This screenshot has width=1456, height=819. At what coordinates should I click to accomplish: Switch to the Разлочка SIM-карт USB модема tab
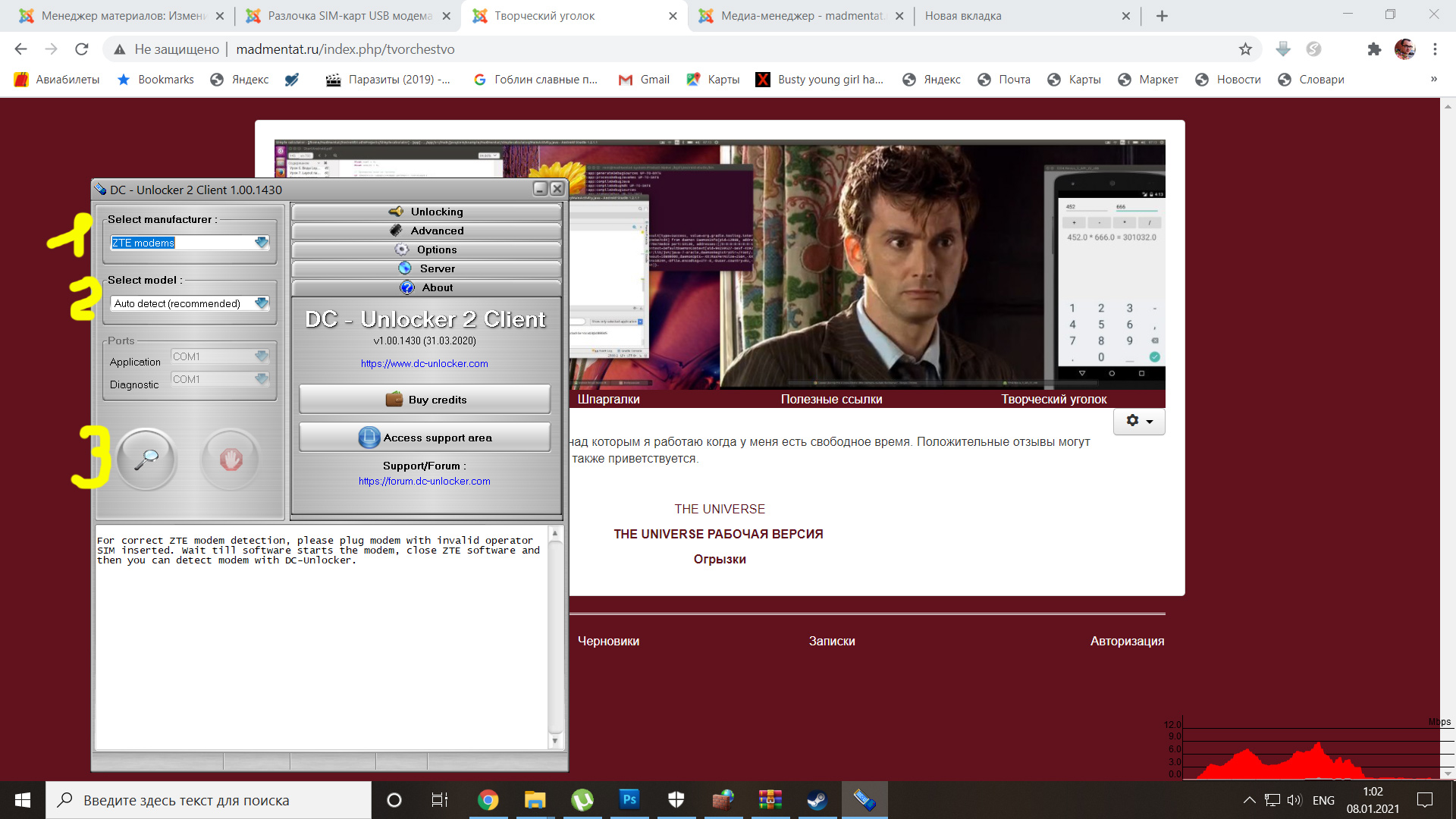[x=350, y=15]
